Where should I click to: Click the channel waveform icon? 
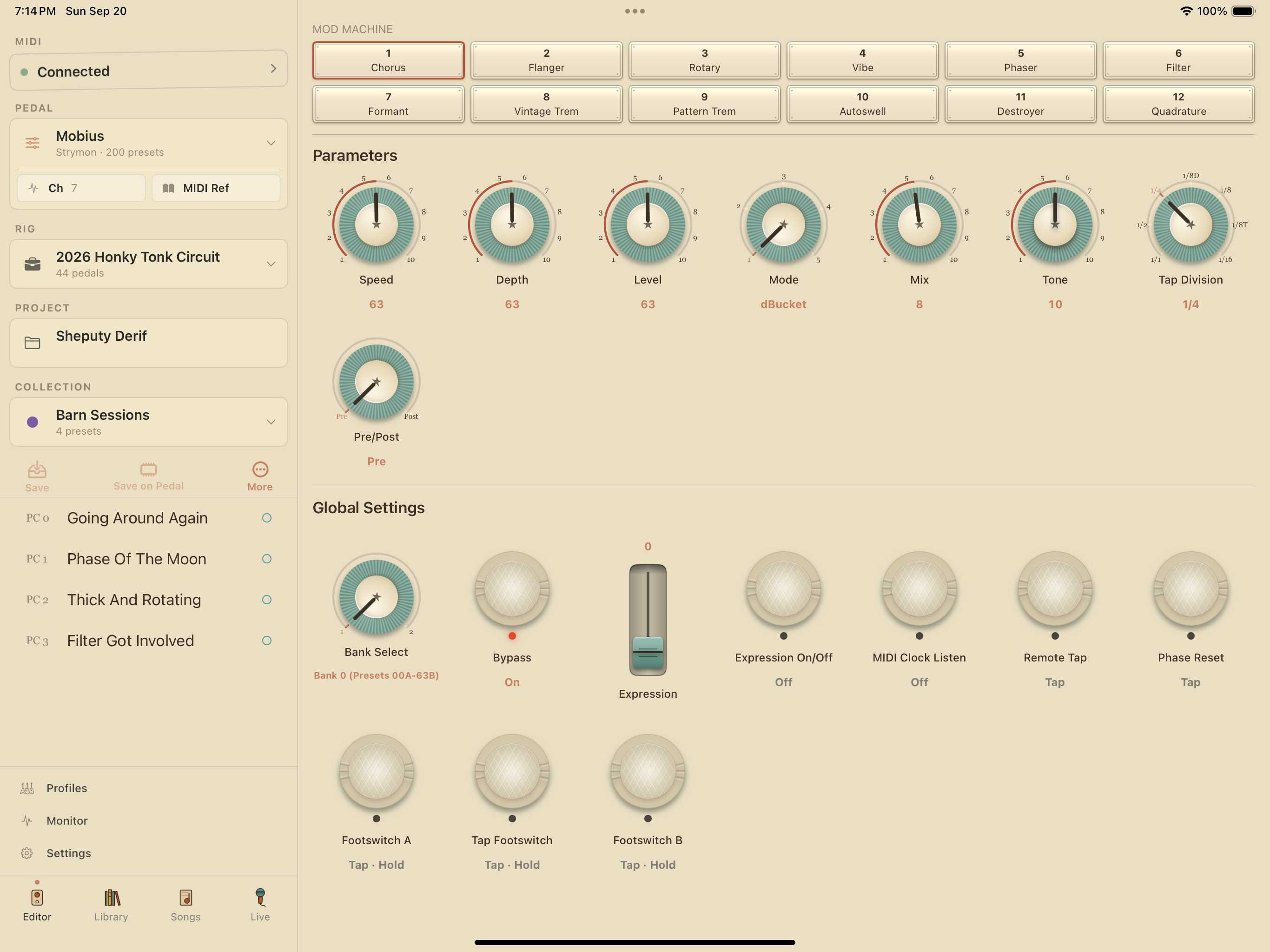click(33, 188)
